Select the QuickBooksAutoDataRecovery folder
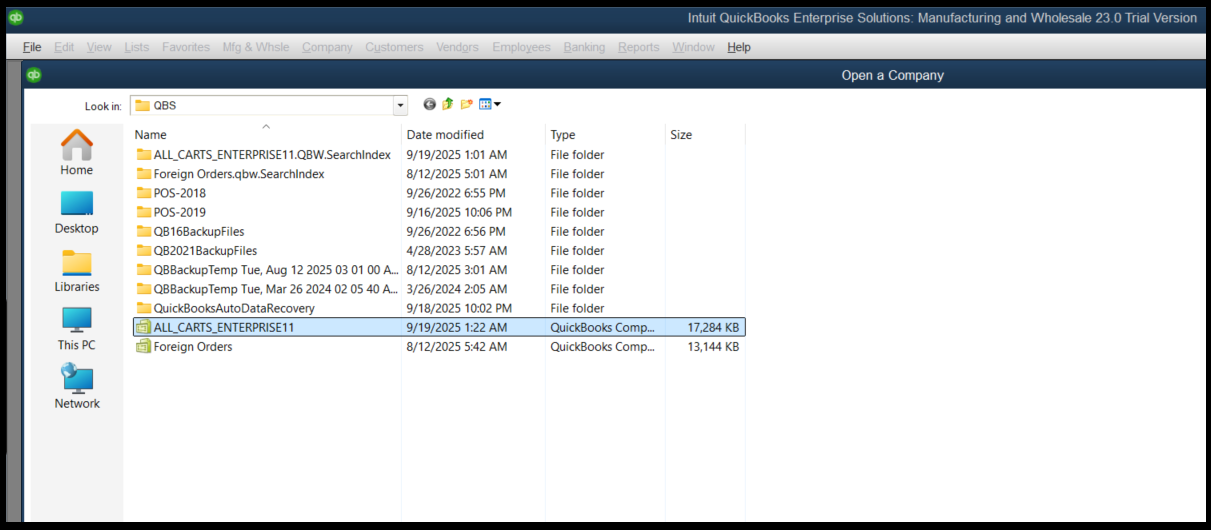Screen dimensions: 1211x530 (233, 308)
